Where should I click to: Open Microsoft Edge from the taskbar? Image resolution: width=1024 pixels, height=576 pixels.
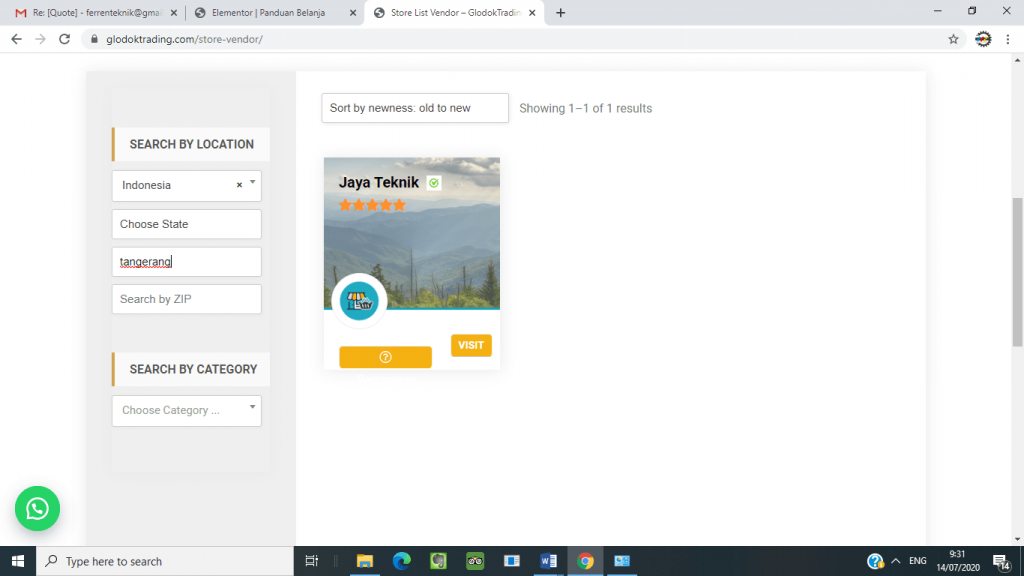coord(401,561)
